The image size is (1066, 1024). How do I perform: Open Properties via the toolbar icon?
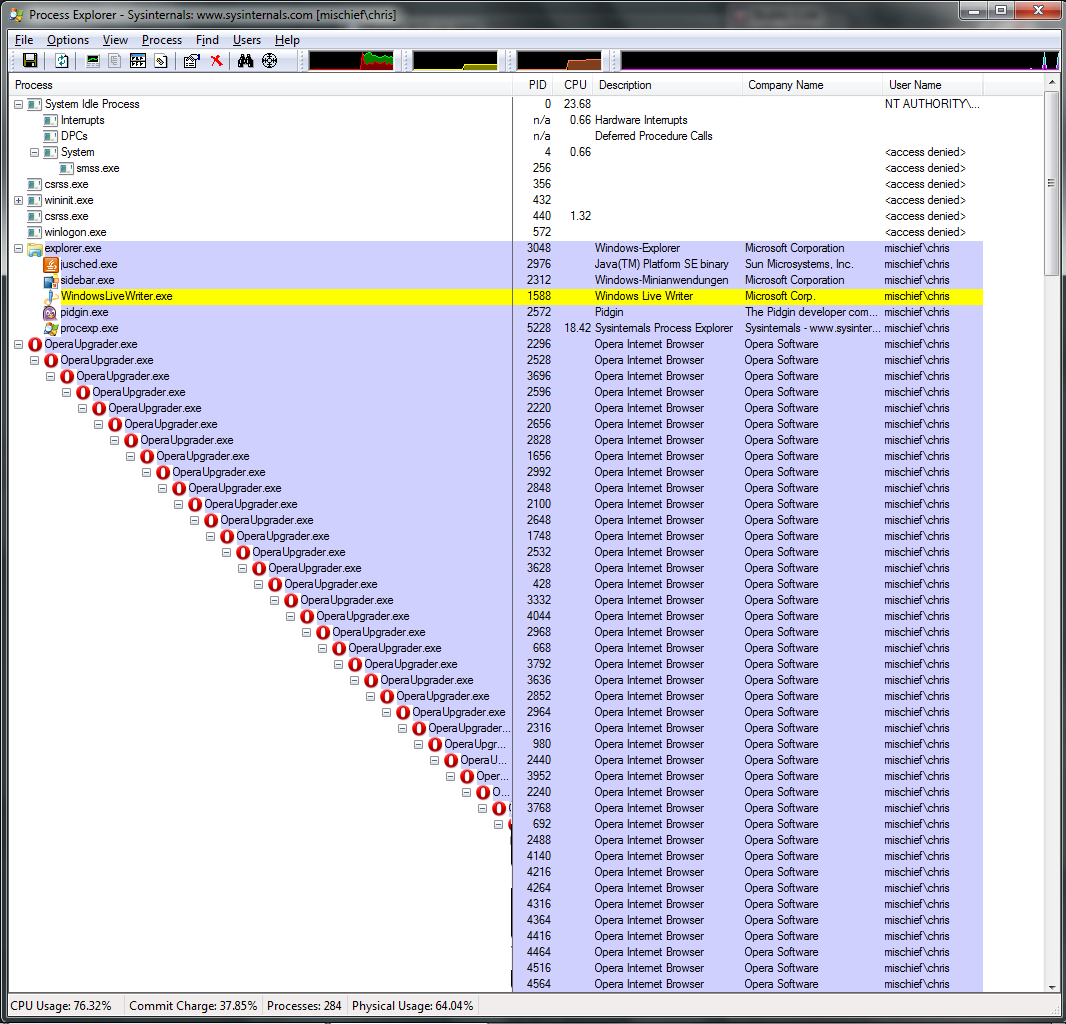tap(192, 61)
